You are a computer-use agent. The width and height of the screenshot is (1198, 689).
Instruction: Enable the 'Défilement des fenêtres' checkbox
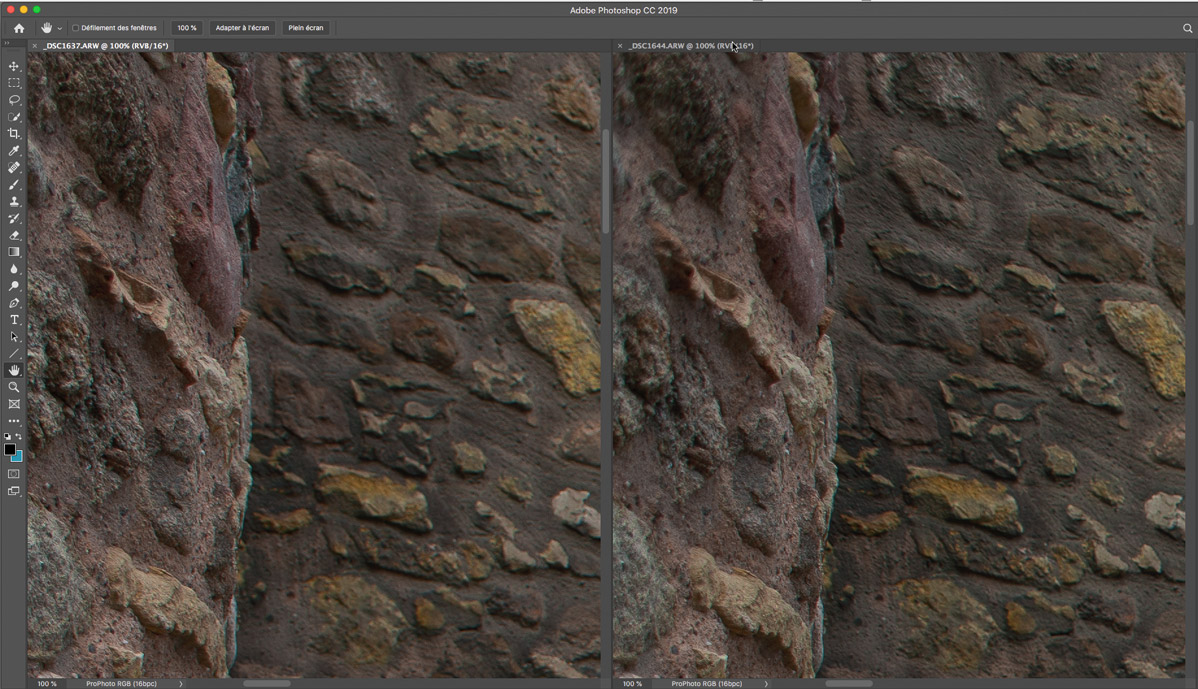[76, 28]
